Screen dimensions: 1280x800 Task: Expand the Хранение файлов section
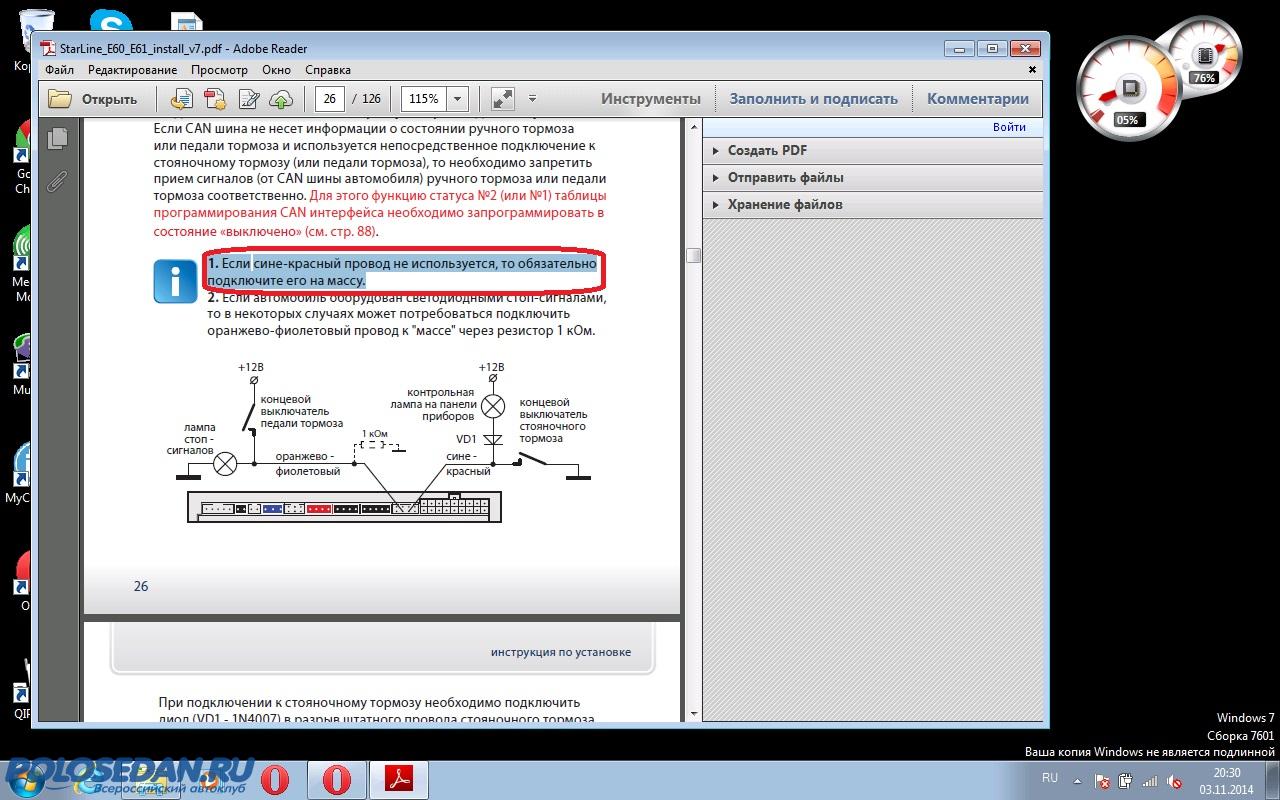(785, 204)
